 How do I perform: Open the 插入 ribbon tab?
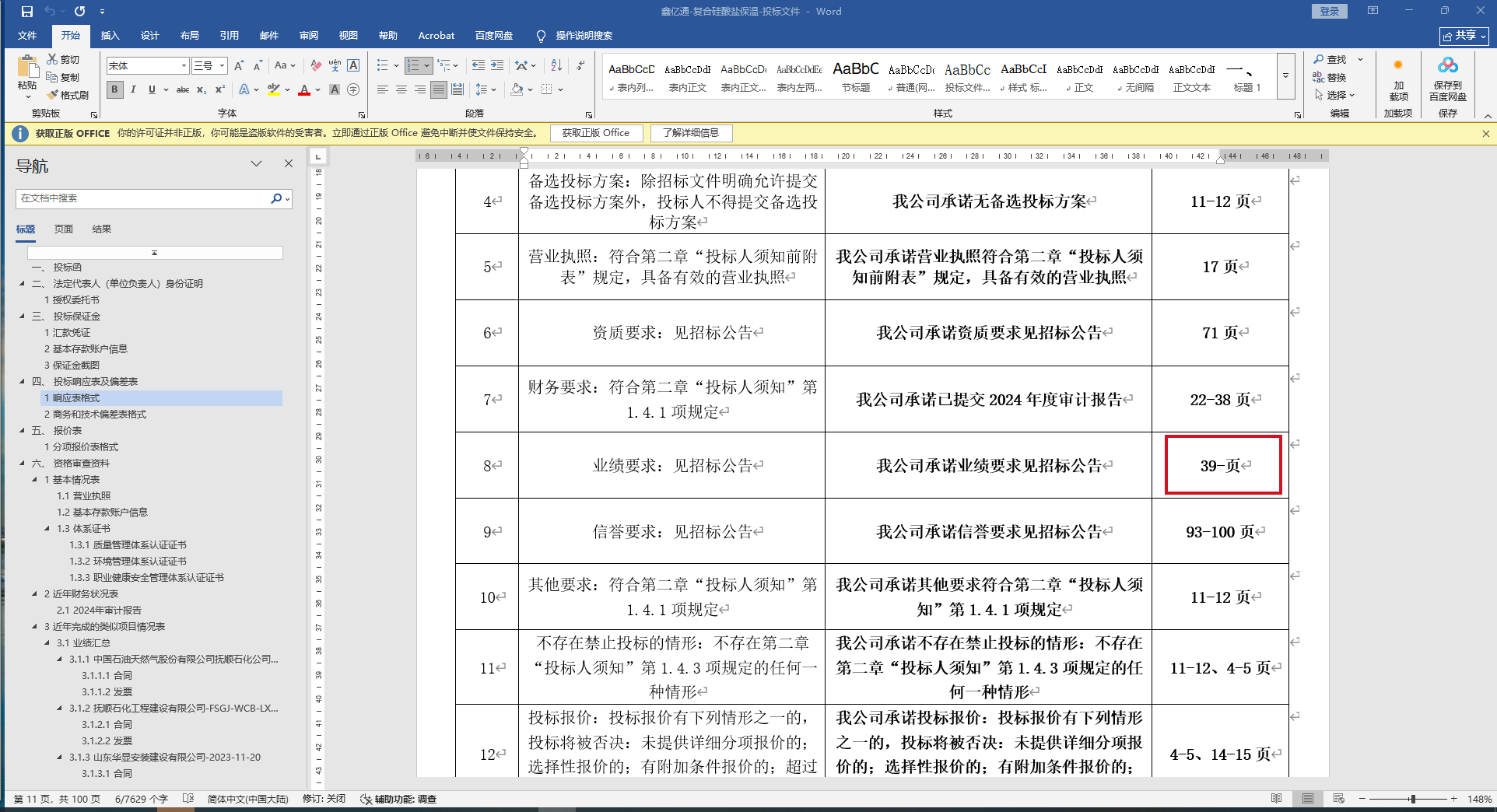[110, 36]
